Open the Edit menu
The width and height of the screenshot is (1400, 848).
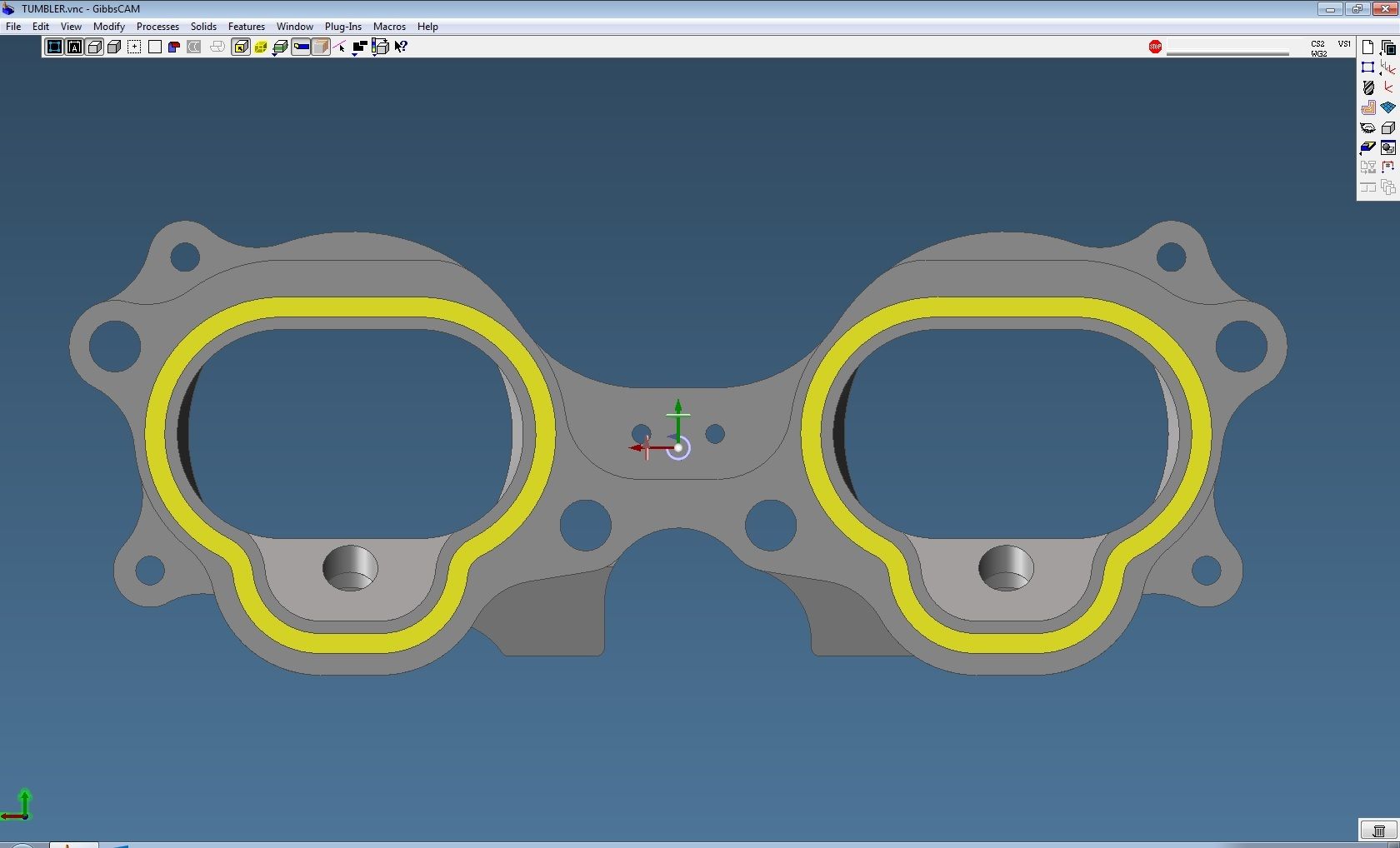coord(40,27)
